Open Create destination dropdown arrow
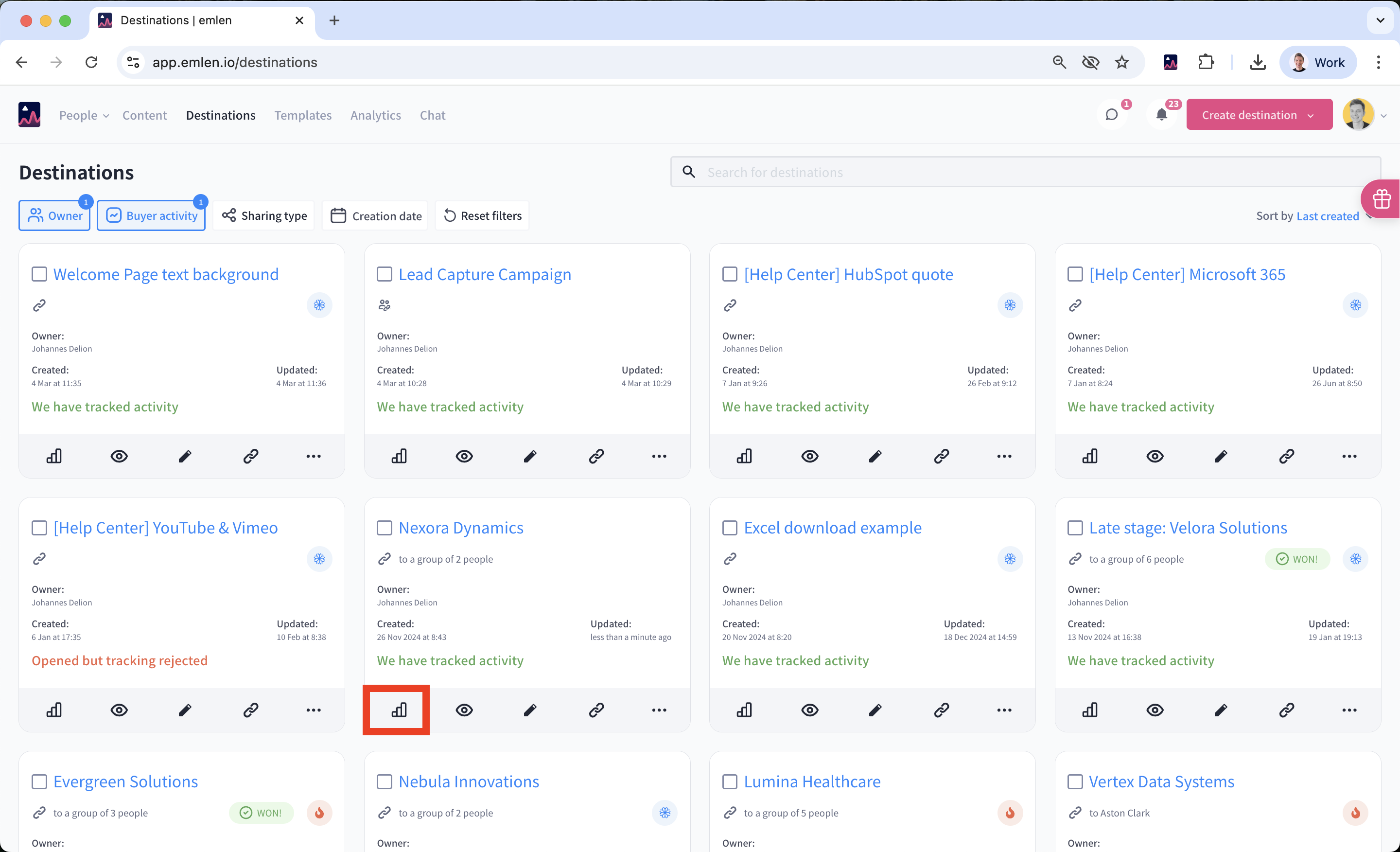Image resolution: width=1400 pixels, height=852 pixels. 1310,115
